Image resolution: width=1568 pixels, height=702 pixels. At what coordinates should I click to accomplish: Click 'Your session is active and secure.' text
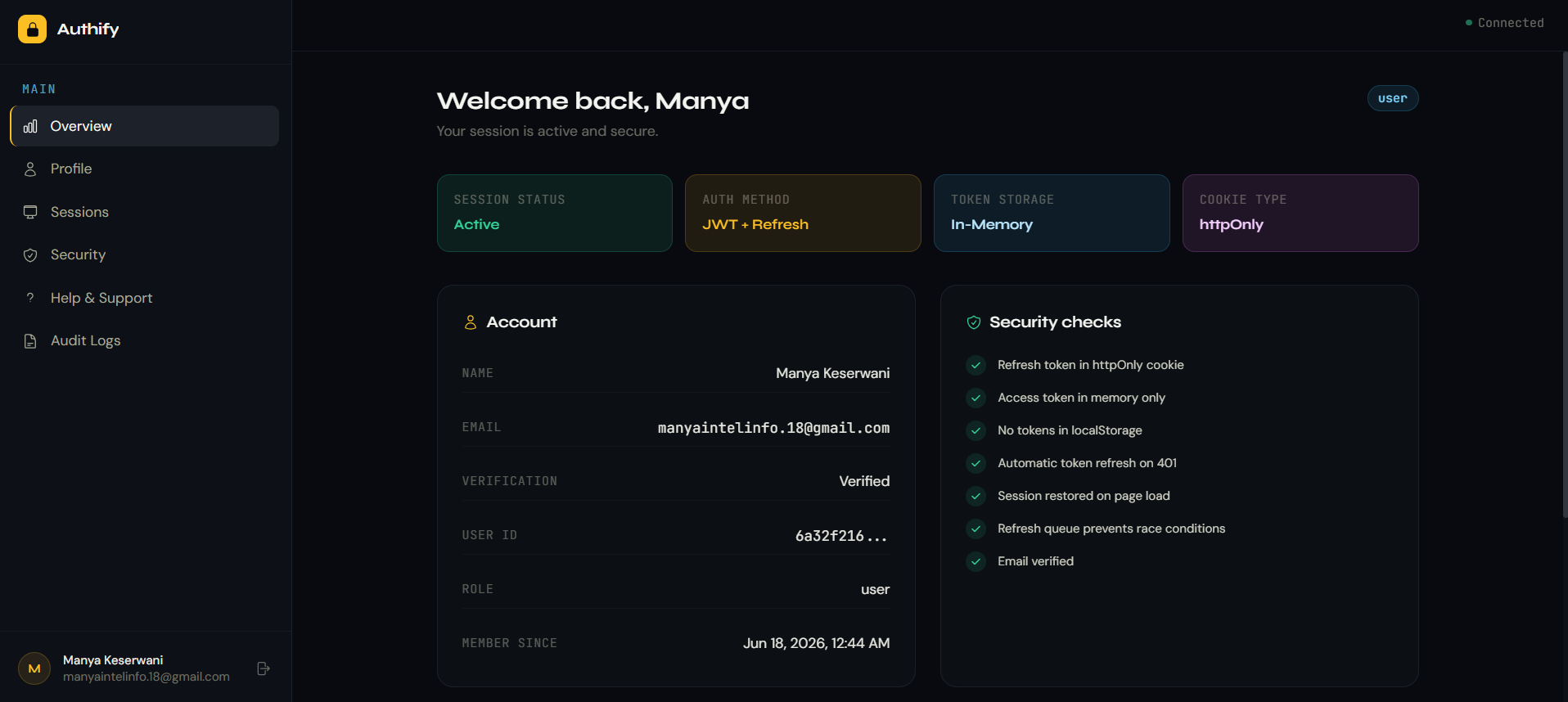click(x=547, y=131)
